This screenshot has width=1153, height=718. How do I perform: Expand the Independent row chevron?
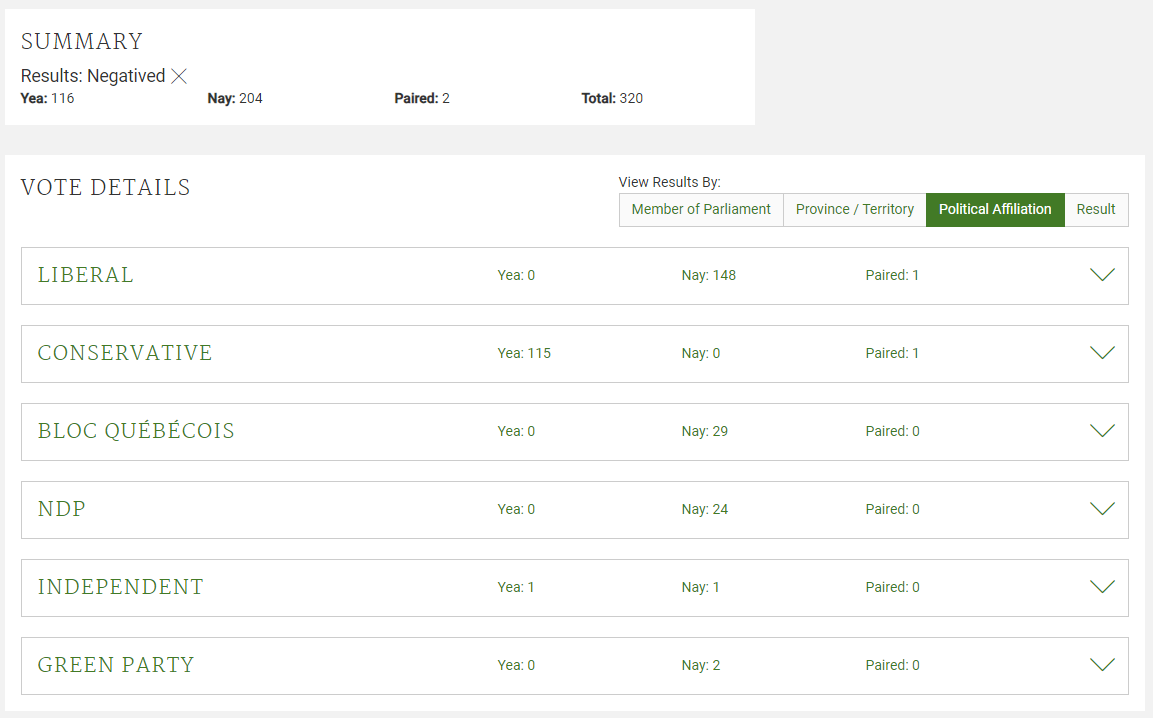1102,586
